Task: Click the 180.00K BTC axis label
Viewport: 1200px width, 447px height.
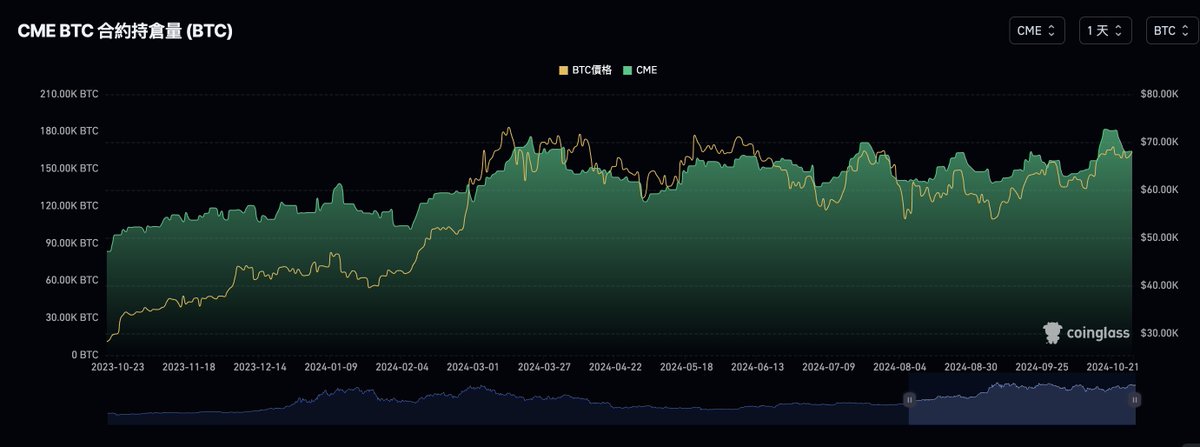Action: [70, 131]
